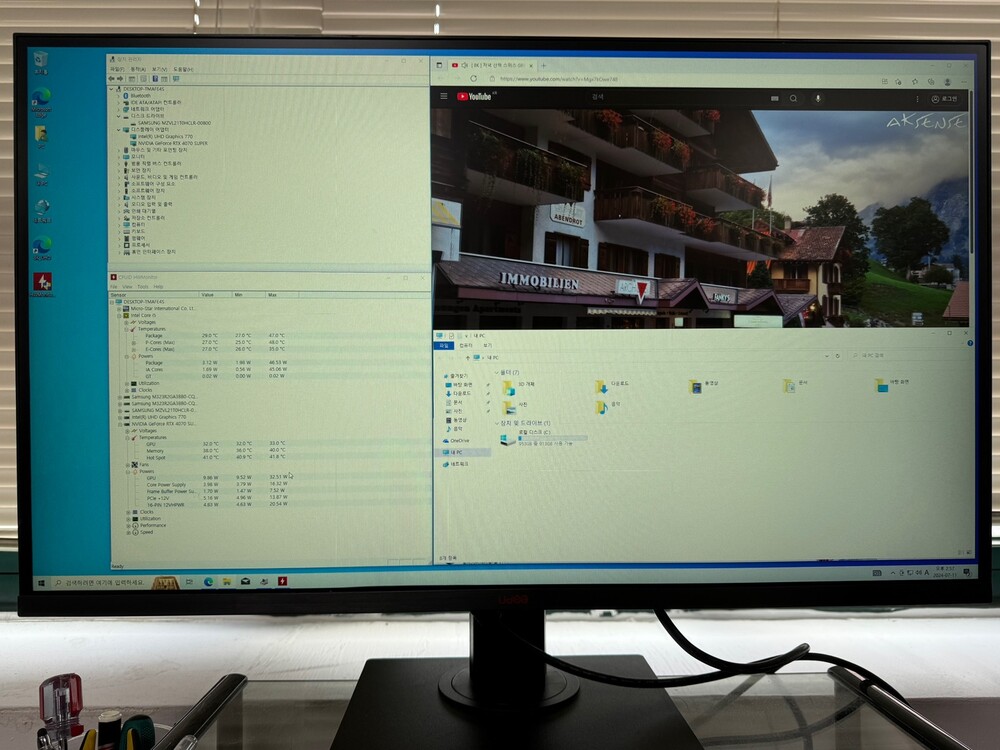The image size is (1000, 750).
Task: Expand the Bluetooth device category
Action: (117, 96)
